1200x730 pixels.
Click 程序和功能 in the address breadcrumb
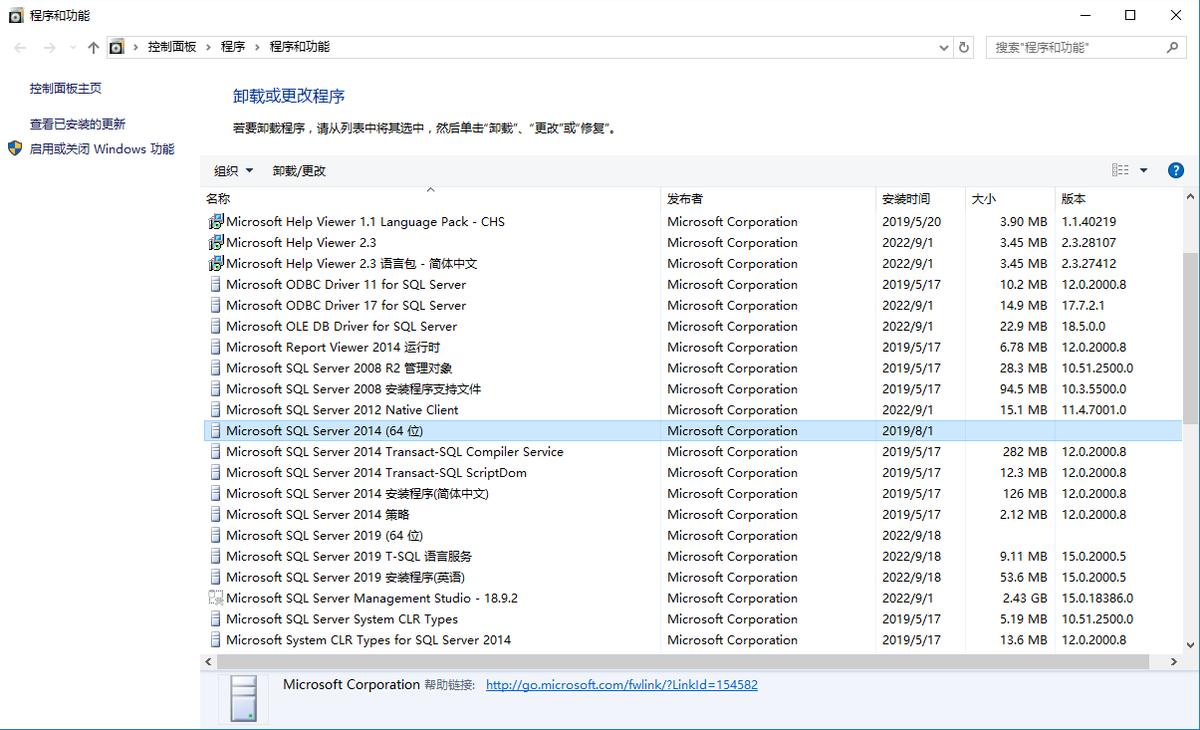coord(300,47)
